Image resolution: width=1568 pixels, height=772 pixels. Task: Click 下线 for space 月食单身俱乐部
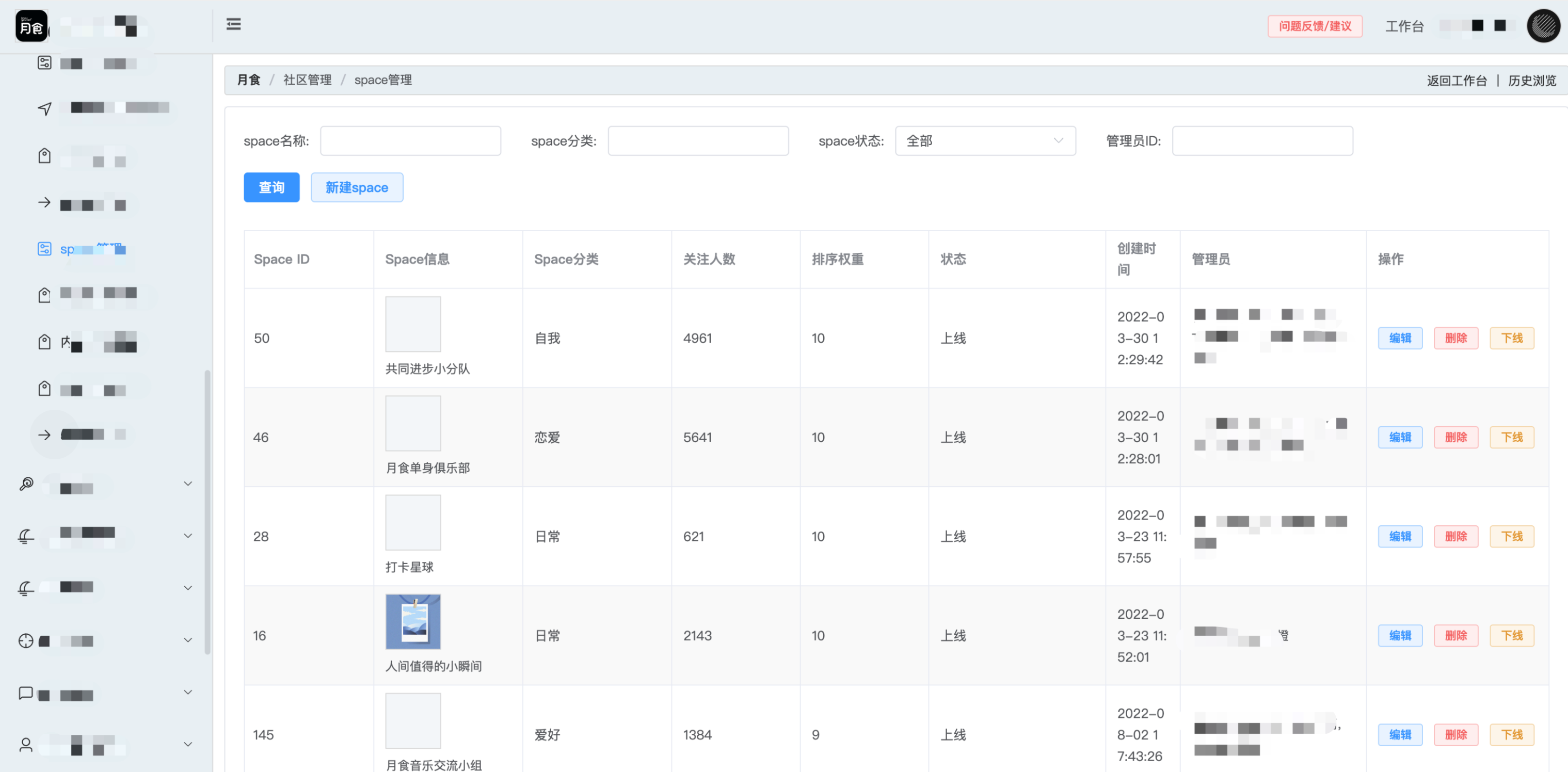[x=1512, y=438]
